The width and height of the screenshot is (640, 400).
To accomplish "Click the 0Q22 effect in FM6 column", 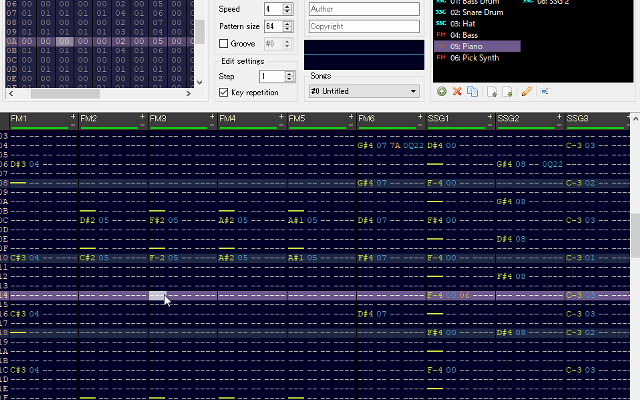I will 413,145.
